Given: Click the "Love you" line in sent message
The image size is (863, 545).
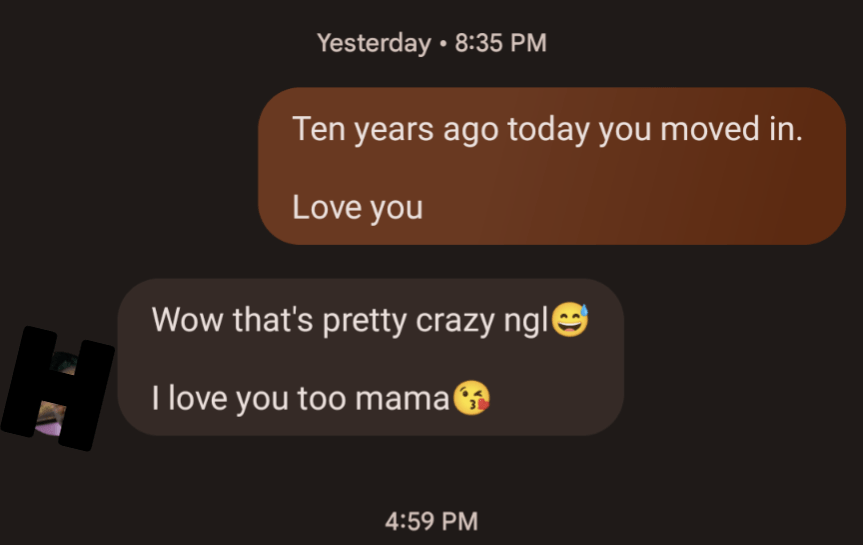Looking at the screenshot, I should pos(357,208).
